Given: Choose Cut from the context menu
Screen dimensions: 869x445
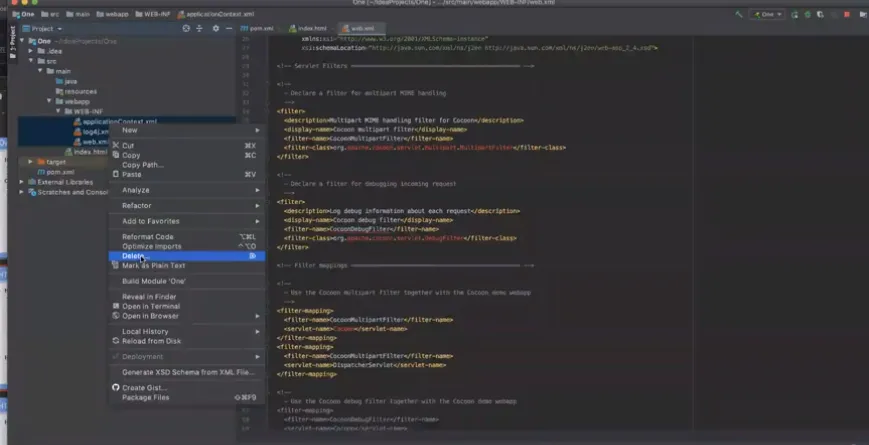Looking at the screenshot, I should [x=186, y=146].
